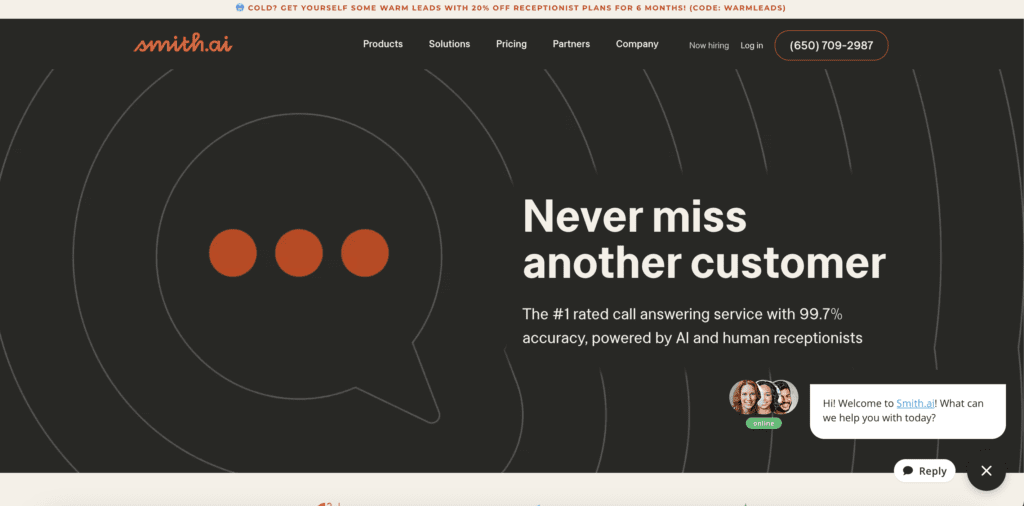Click the 20% off warm leads promo banner
The image size is (1024, 506).
point(511,8)
